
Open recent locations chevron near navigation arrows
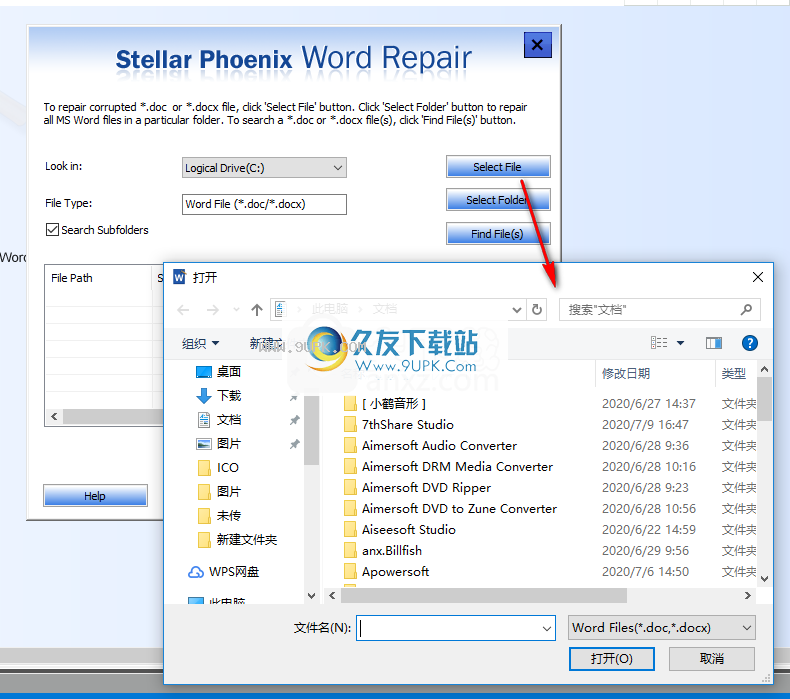point(236,309)
